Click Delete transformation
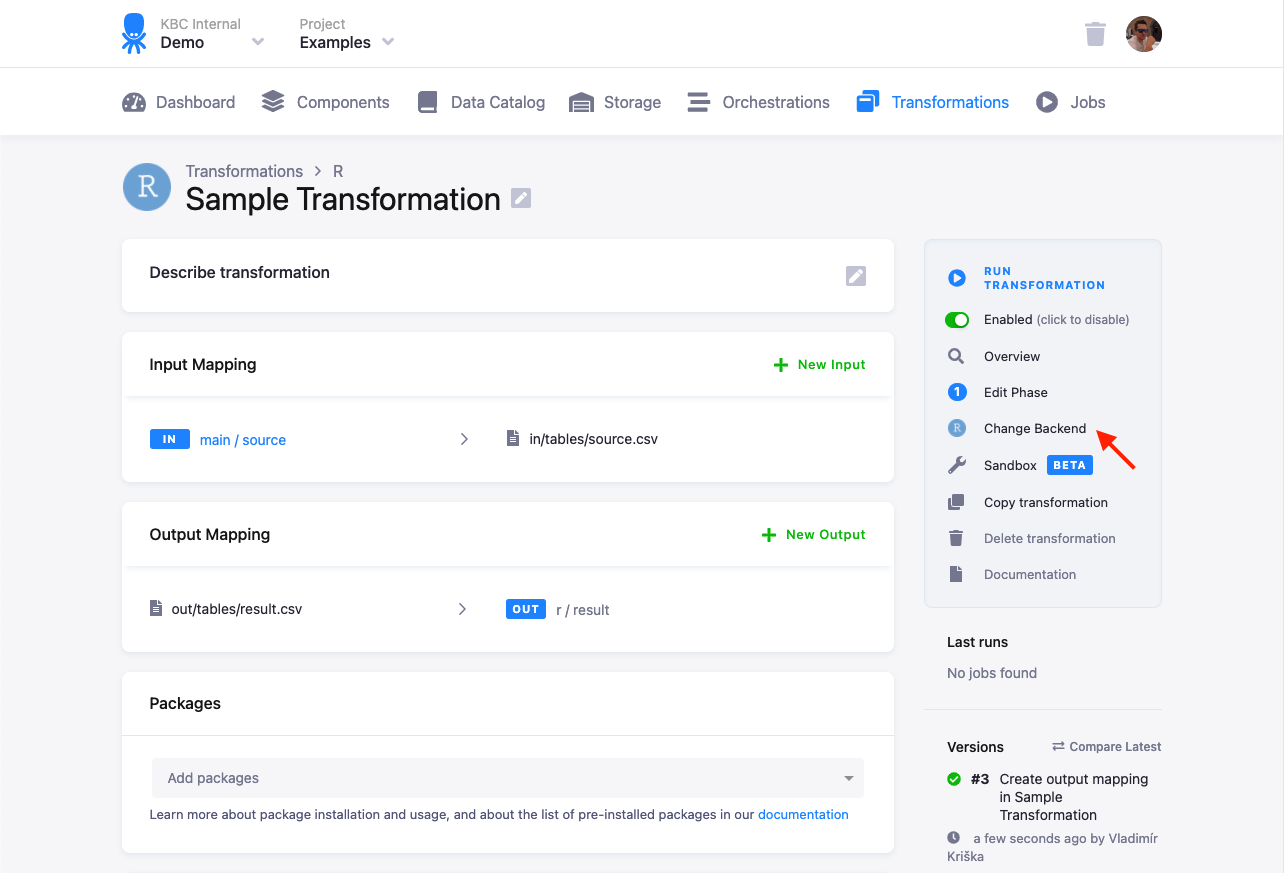1284x873 pixels. point(1050,539)
